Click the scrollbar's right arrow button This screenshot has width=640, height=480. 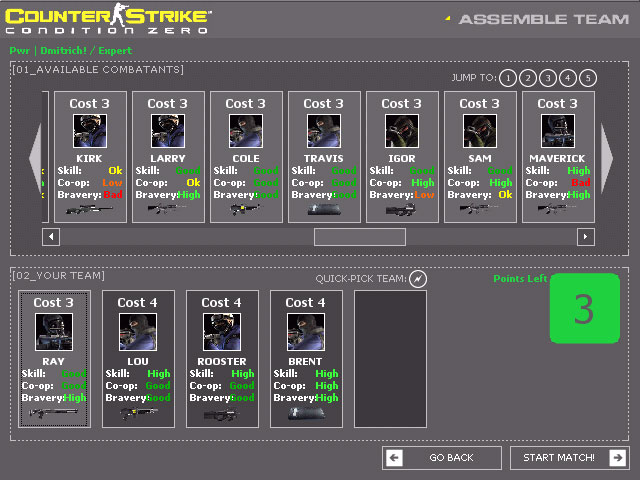(586, 237)
